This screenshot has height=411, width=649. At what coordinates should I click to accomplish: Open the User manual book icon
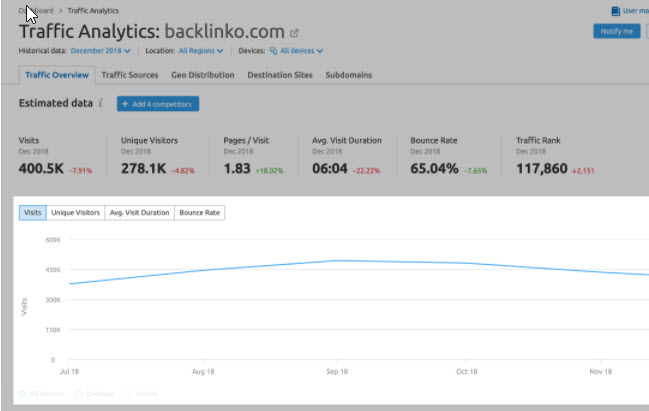coord(615,11)
